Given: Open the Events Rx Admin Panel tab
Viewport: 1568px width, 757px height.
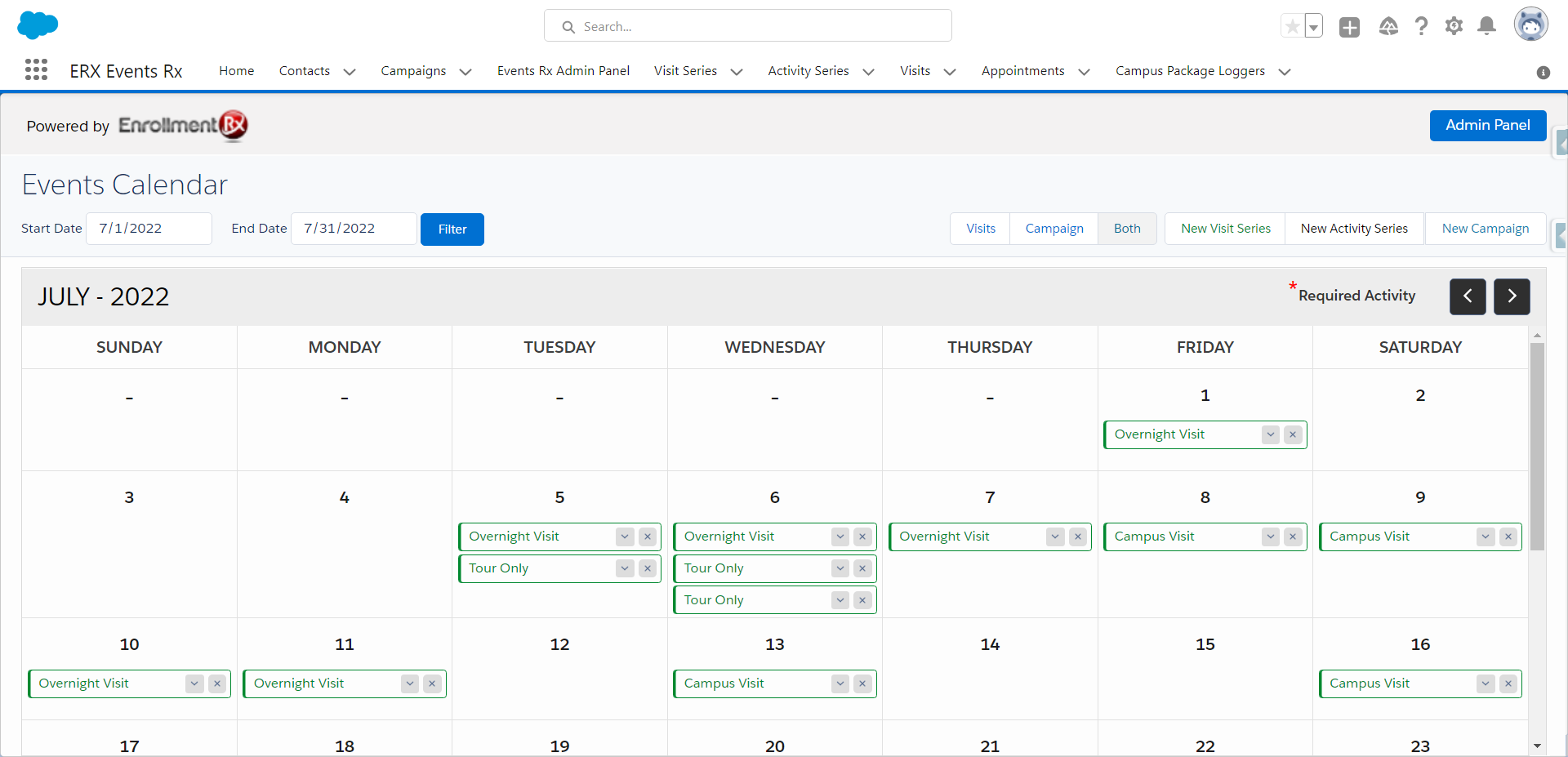Looking at the screenshot, I should coord(563,71).
